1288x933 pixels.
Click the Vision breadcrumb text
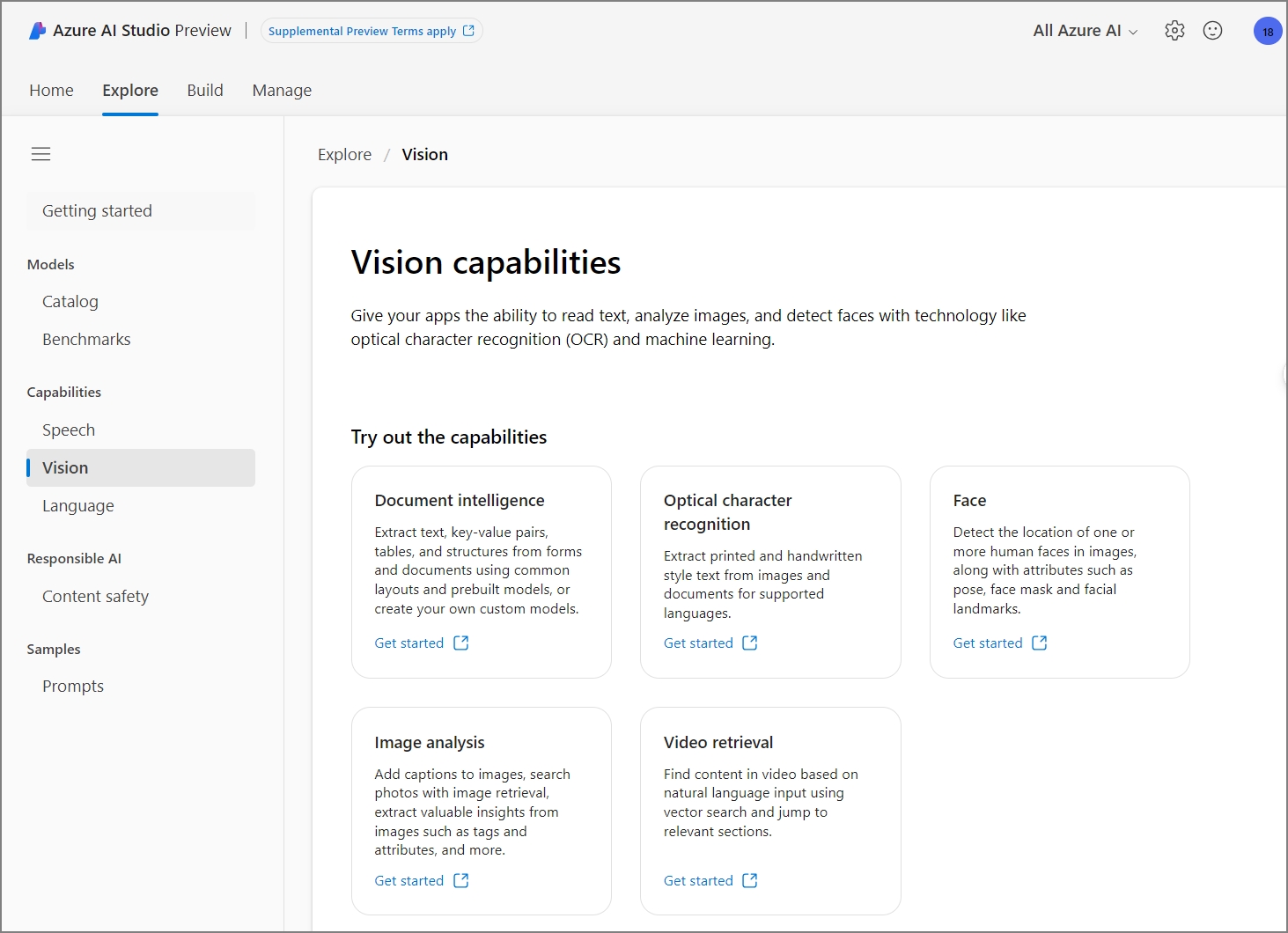tap(425, 155)
